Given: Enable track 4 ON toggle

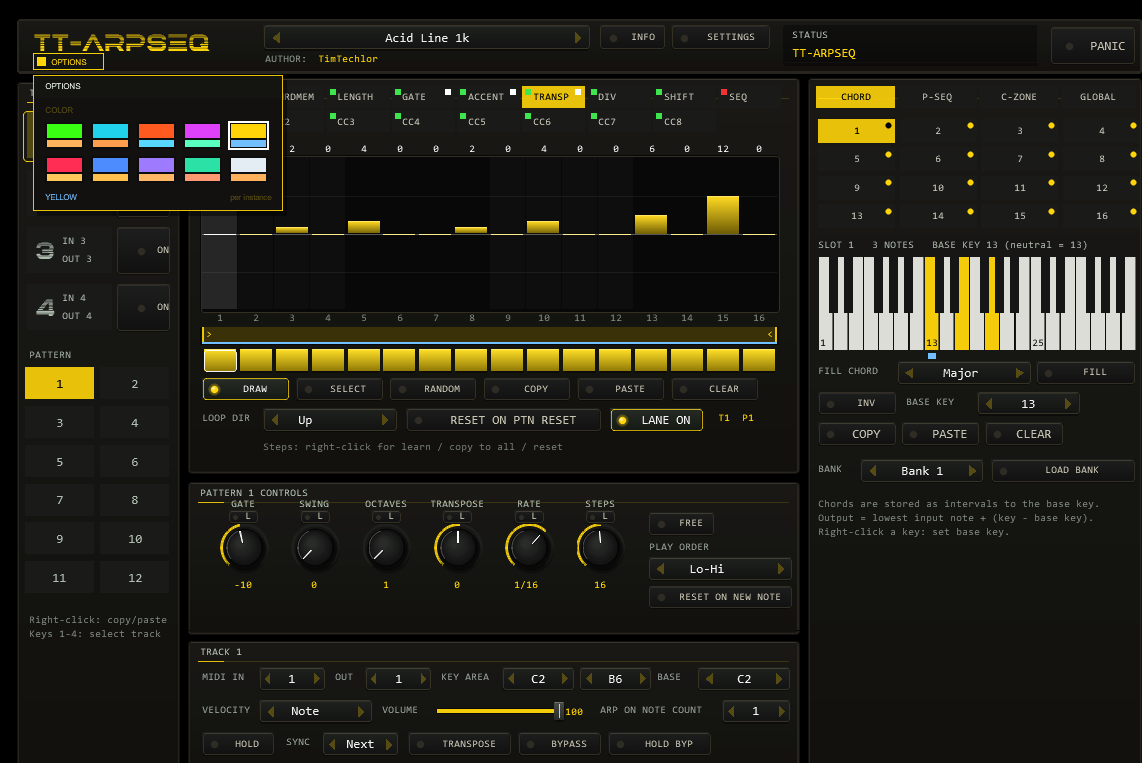Looking at the screenshot, I should point(144,307).
